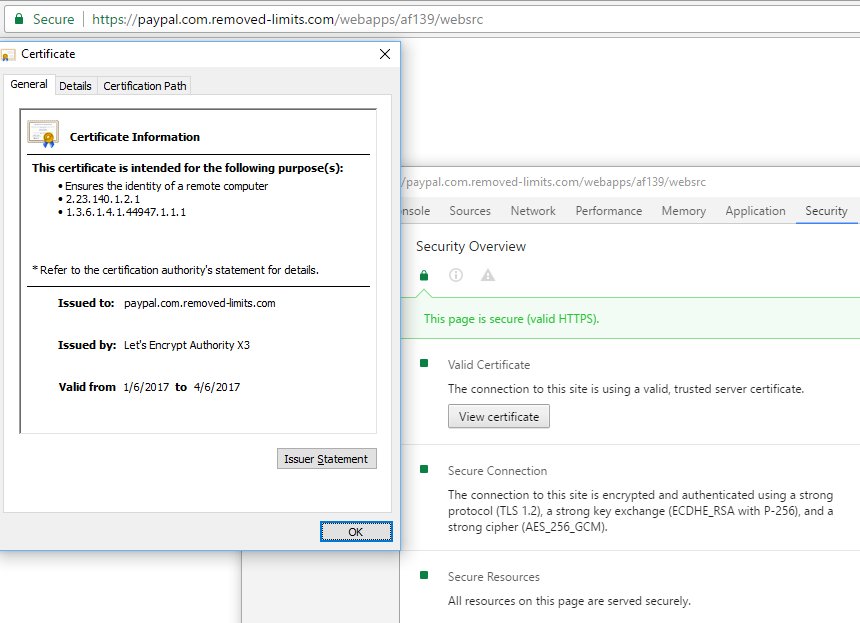860x623 pixels.
Task: Open the Network panel in DevTools
Action: coord(533,211)
